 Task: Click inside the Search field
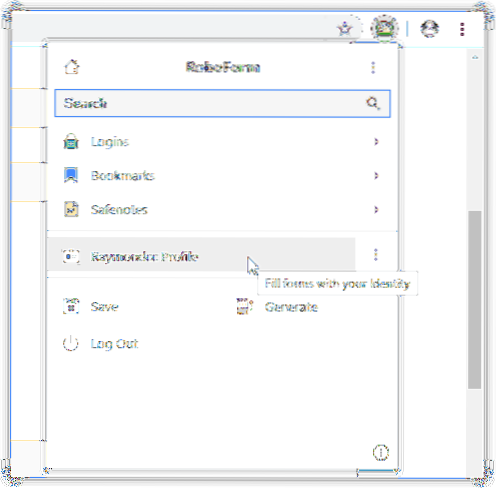[x=222, y=103]
